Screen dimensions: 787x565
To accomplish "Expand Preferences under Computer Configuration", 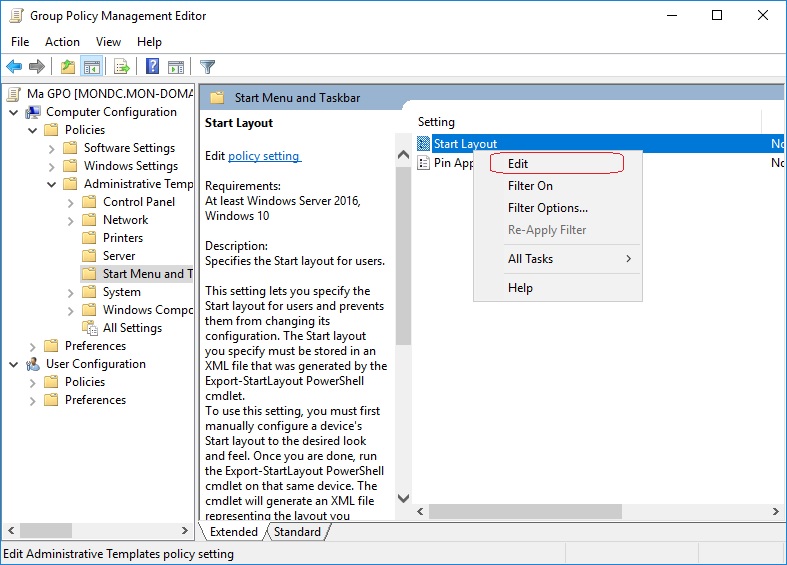I will tap(33, 347).
